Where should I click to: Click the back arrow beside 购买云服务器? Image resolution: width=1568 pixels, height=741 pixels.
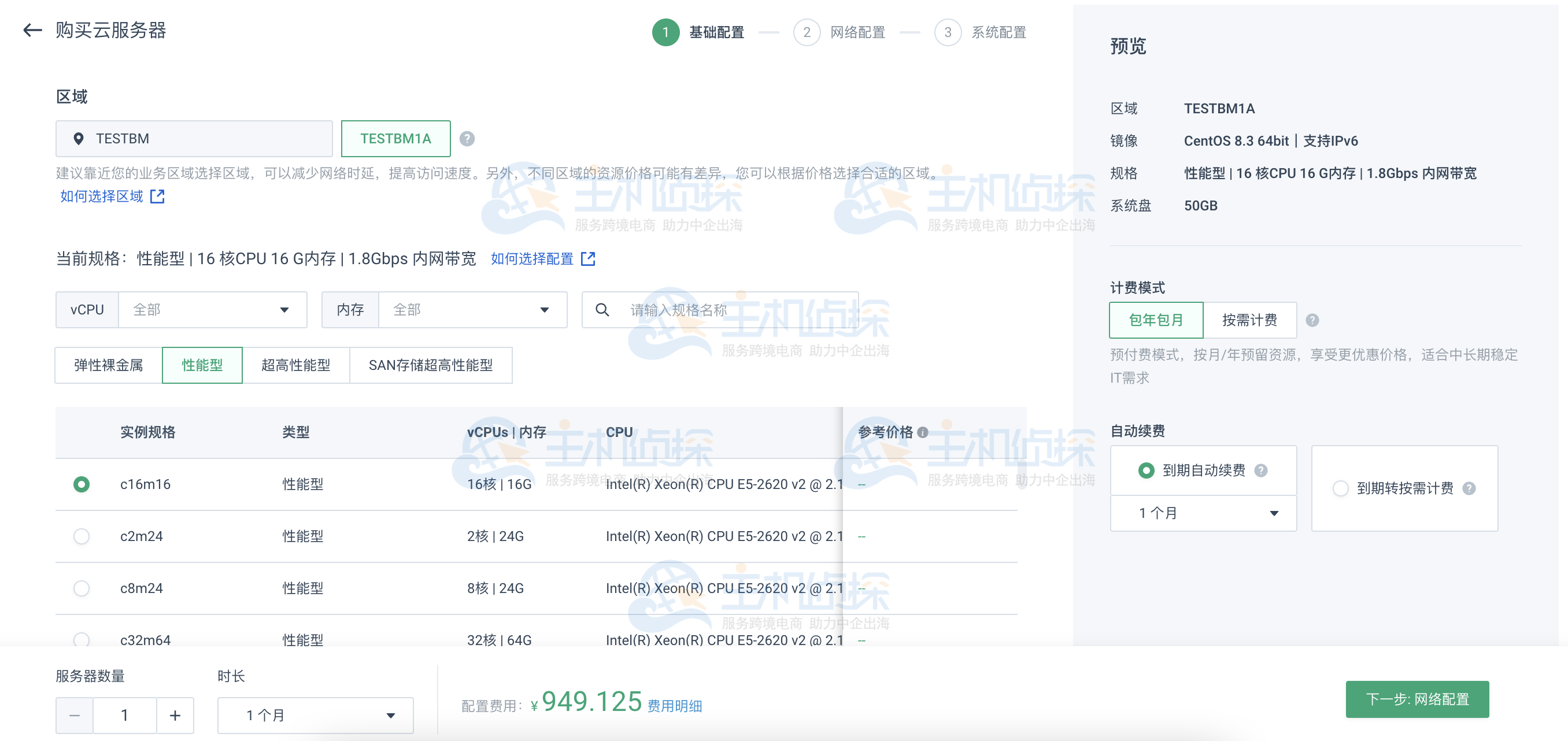click(32, 31)
